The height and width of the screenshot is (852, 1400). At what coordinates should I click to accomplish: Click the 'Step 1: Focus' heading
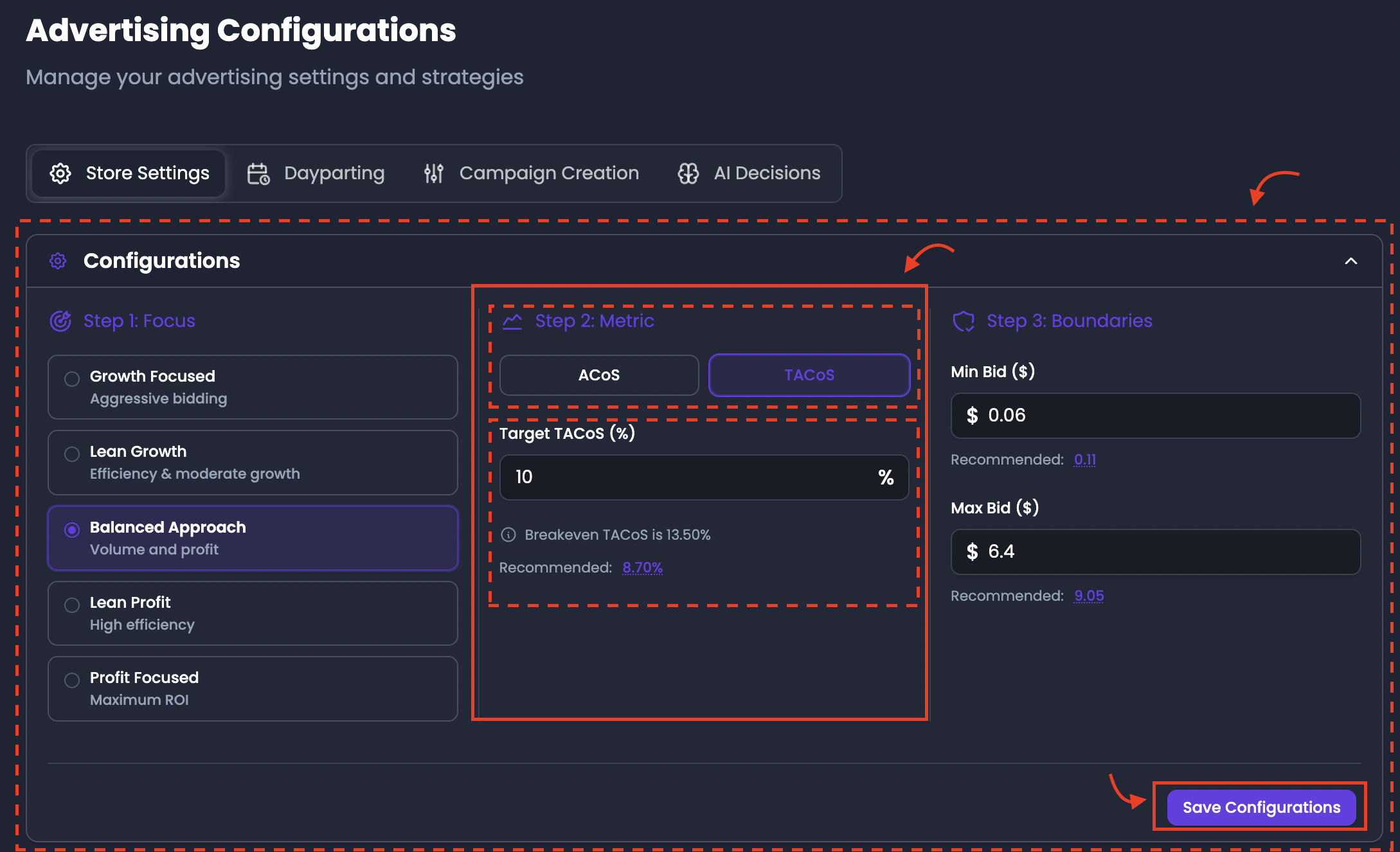tap(139, 321)
